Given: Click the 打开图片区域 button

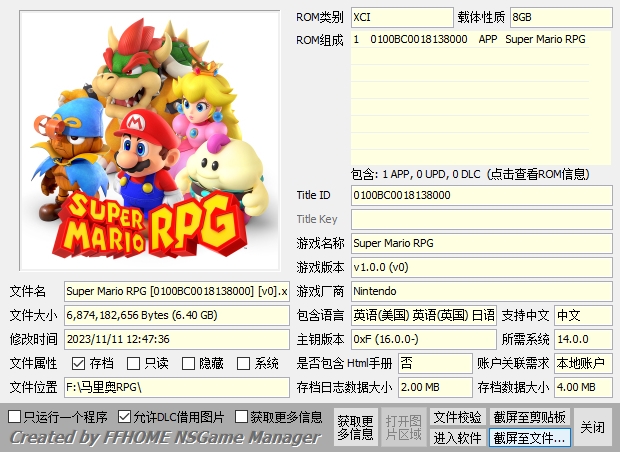Looking at the screenshot, I should (403, 427).
